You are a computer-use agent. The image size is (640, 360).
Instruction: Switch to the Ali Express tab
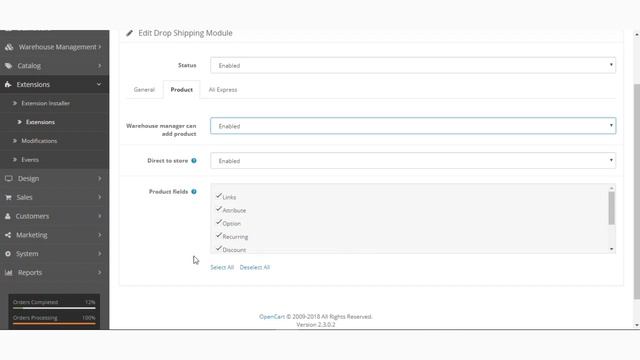tap(223, 89)
